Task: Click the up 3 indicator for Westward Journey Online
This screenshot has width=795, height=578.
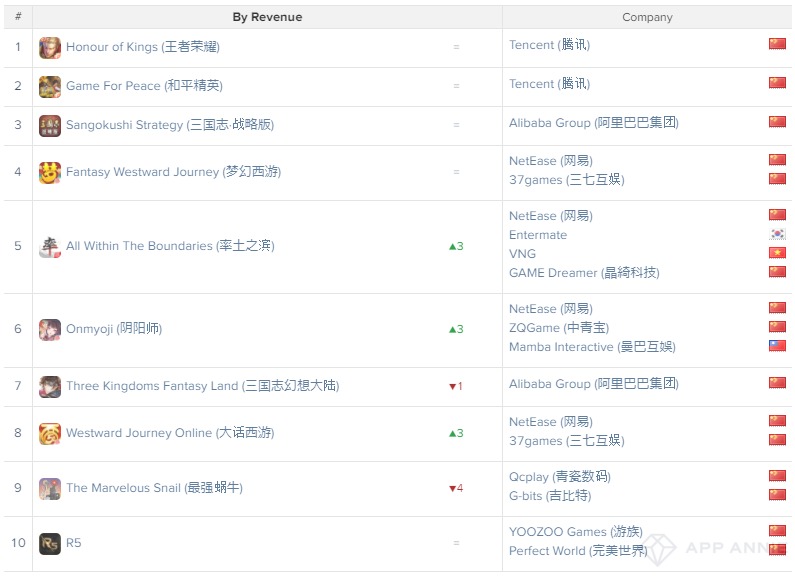Action: click(x=456, y=434)
